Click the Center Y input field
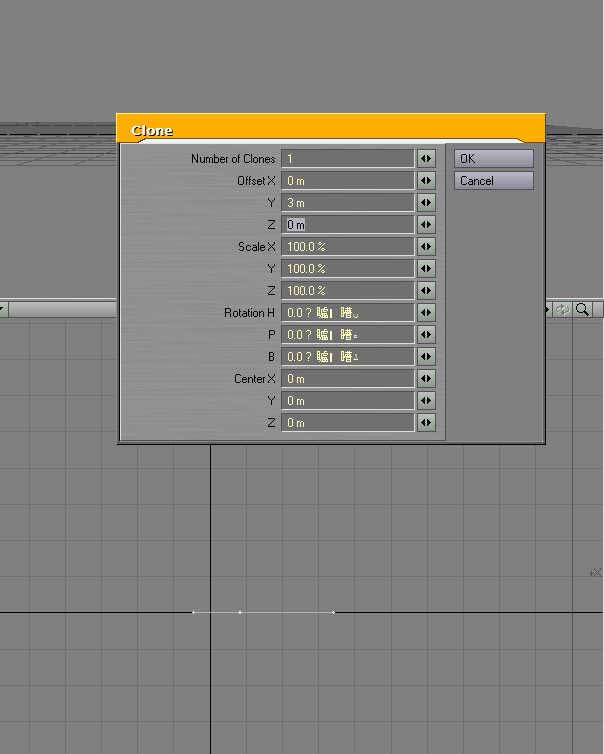The height and width of the screenshot is (754, 604). click(x=347, y=401)
